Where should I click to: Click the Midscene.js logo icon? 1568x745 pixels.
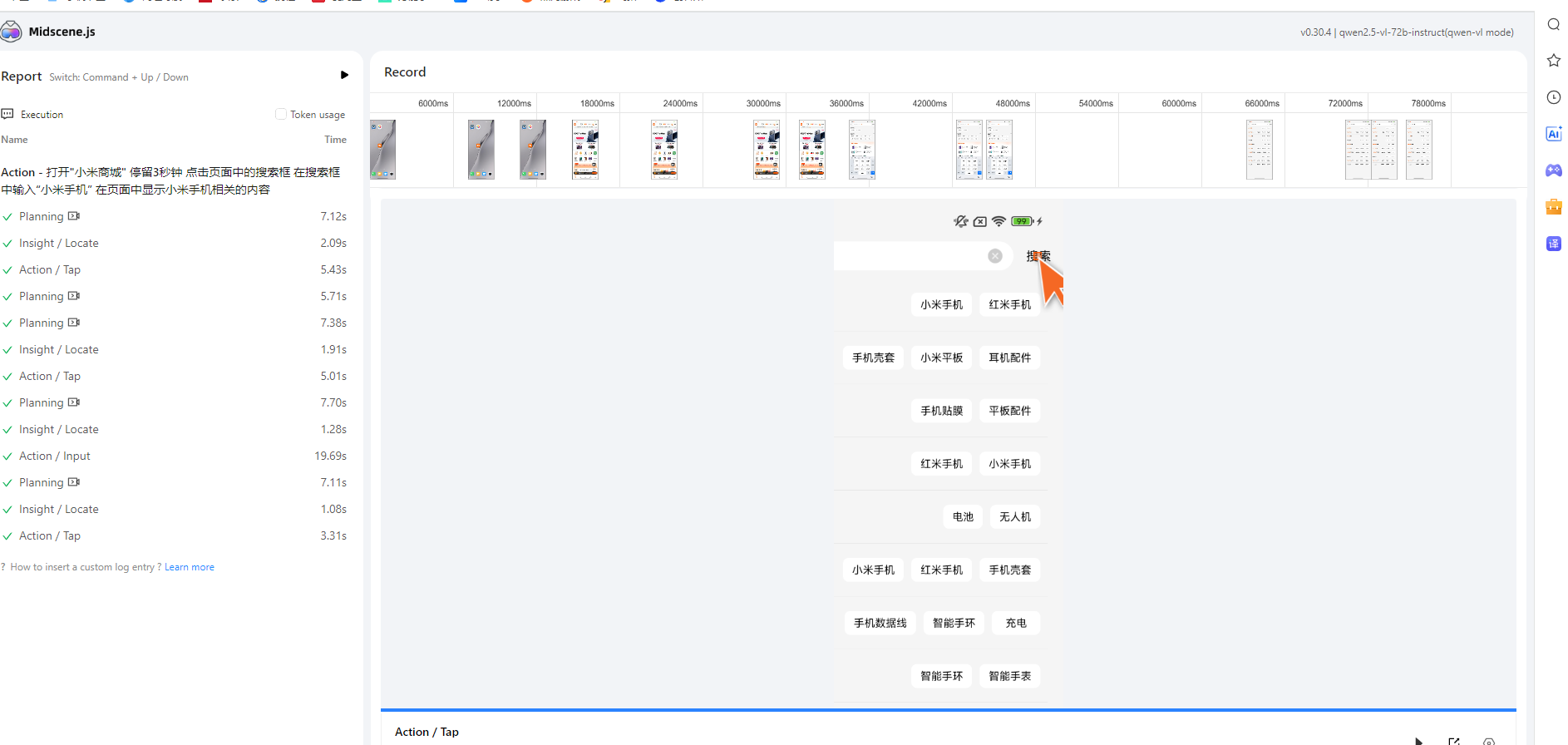coord(11,32)
